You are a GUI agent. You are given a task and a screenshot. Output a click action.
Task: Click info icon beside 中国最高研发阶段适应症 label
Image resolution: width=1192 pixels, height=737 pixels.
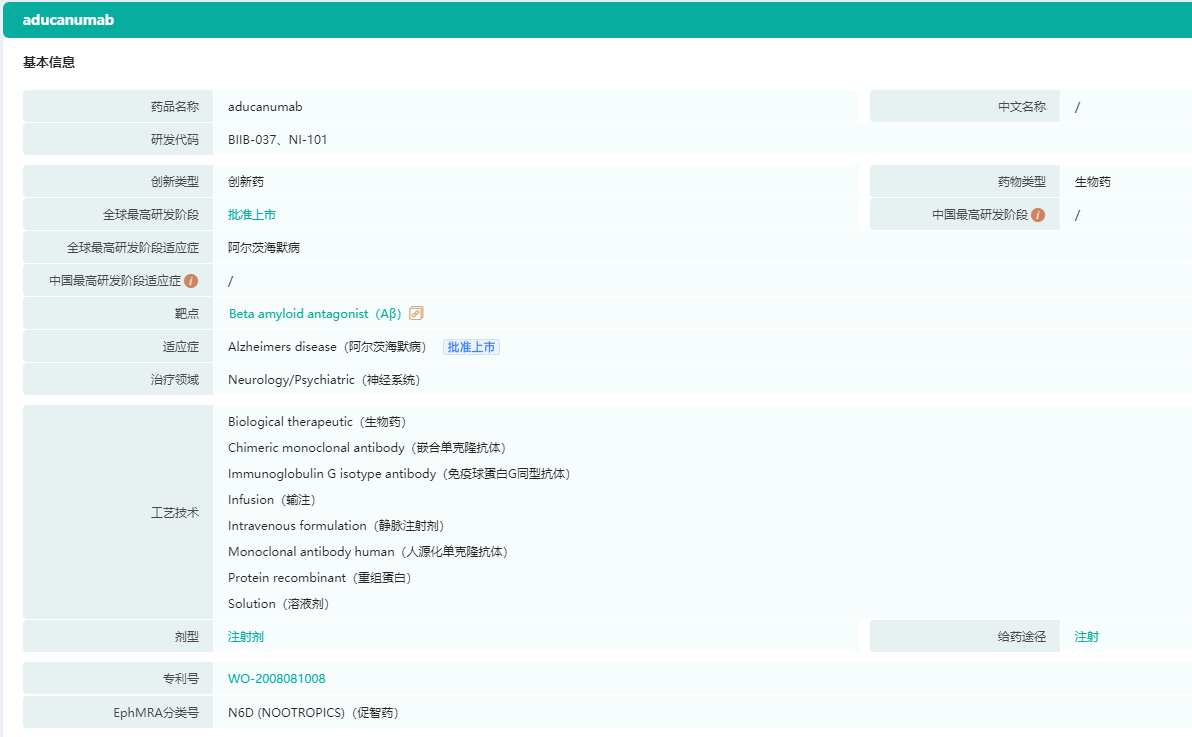pyautogui.click(x=191, y=281)
